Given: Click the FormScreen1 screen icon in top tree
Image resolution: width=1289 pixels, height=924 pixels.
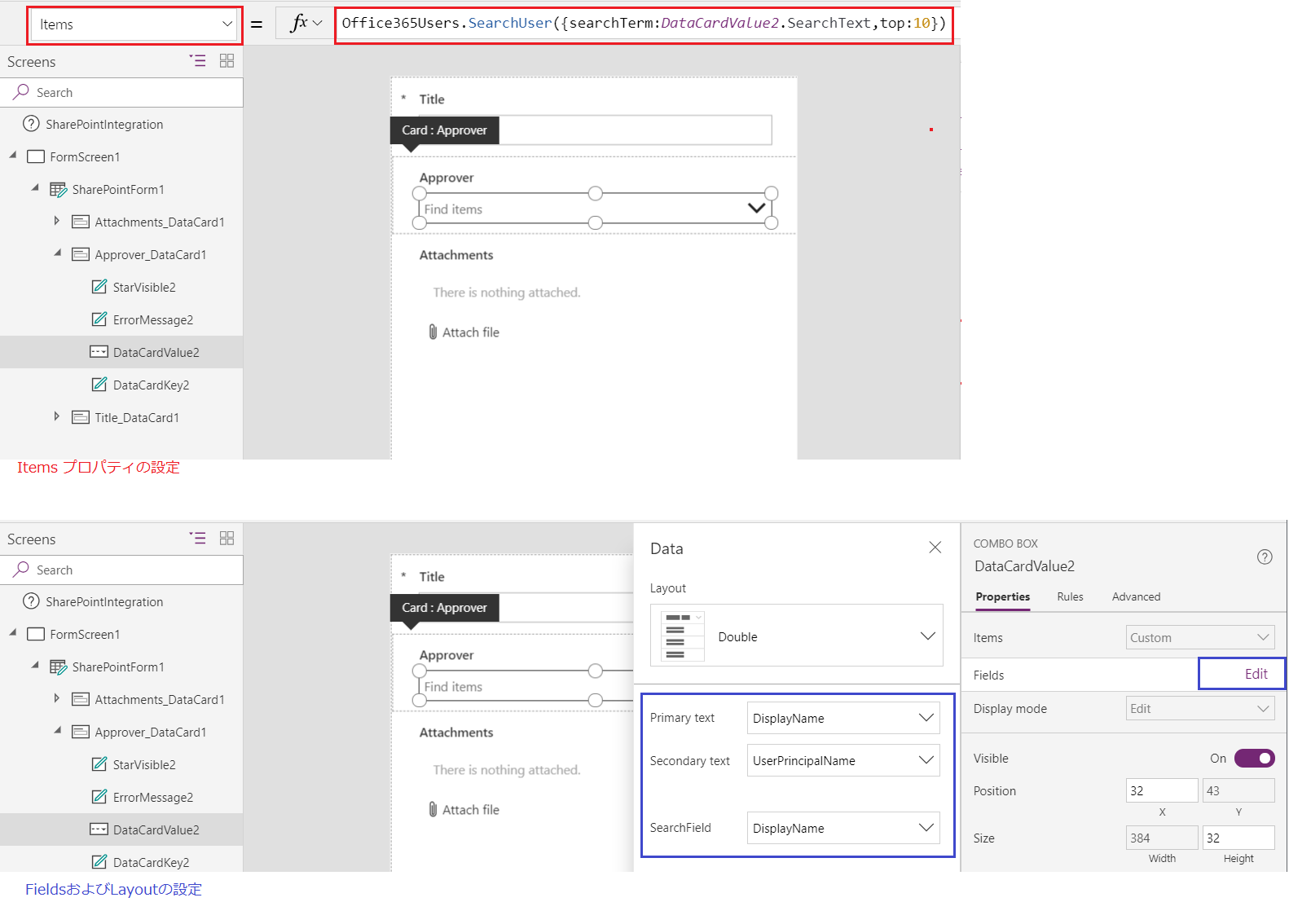Looking at the screenshot, I should (x=36, y=157).
